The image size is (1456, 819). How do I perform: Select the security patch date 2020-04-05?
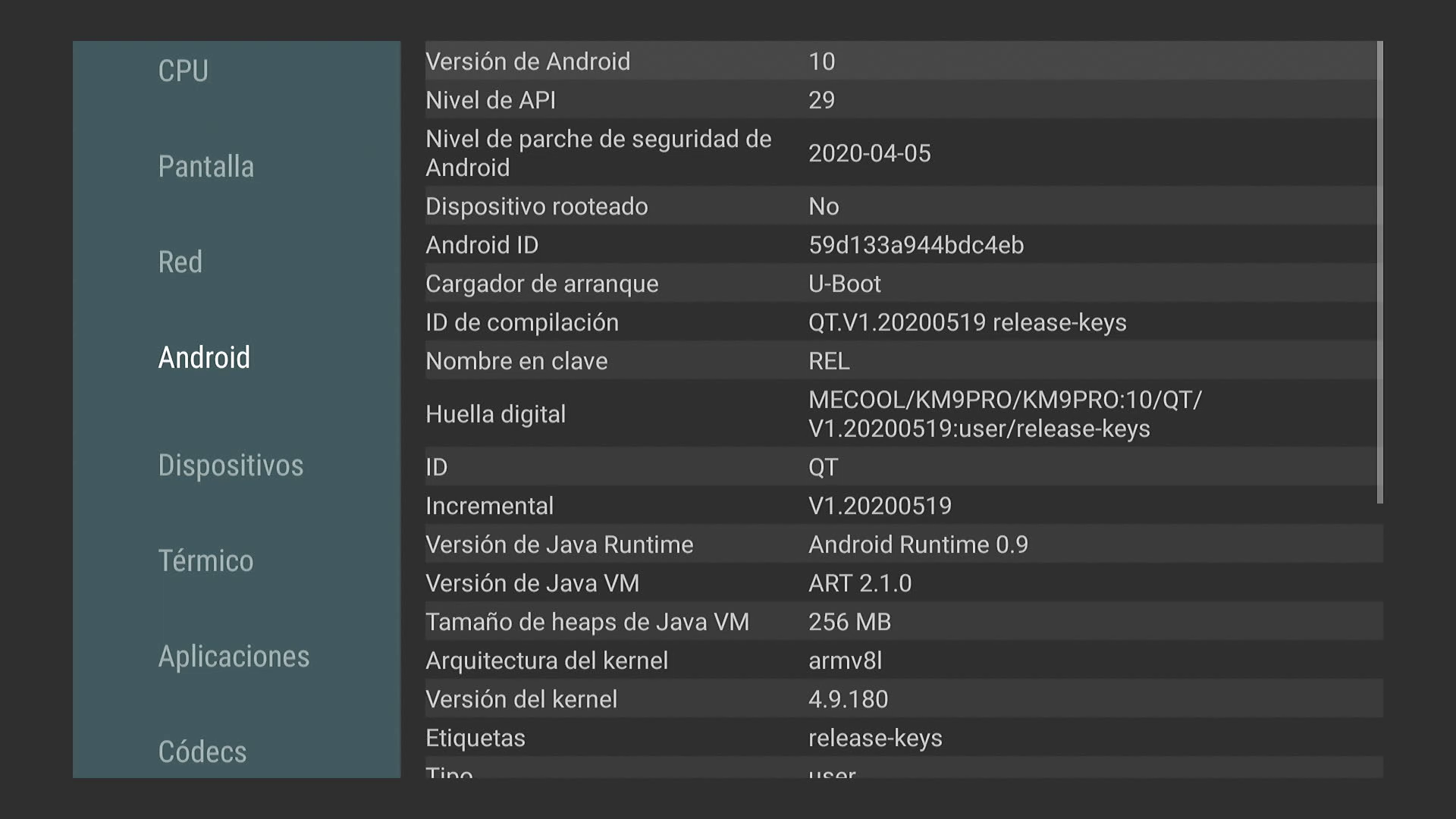(x=869, y=154)
